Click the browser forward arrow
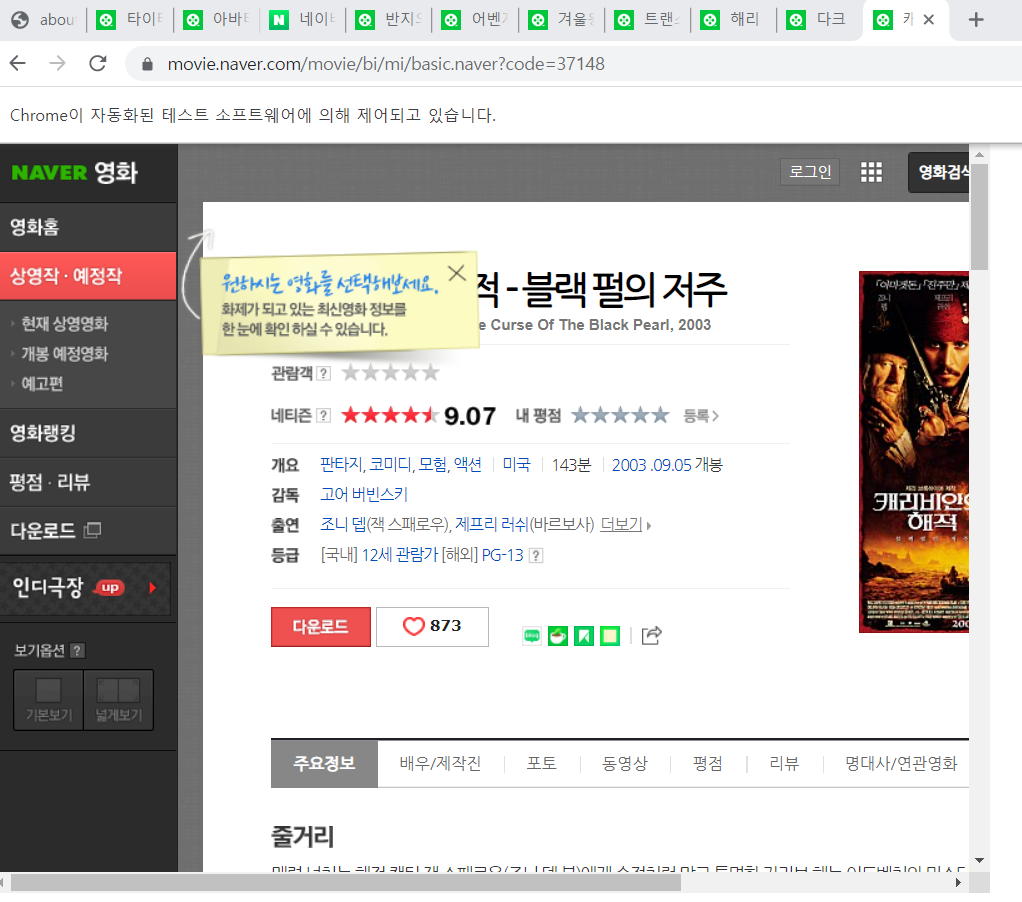 point(58,63)
